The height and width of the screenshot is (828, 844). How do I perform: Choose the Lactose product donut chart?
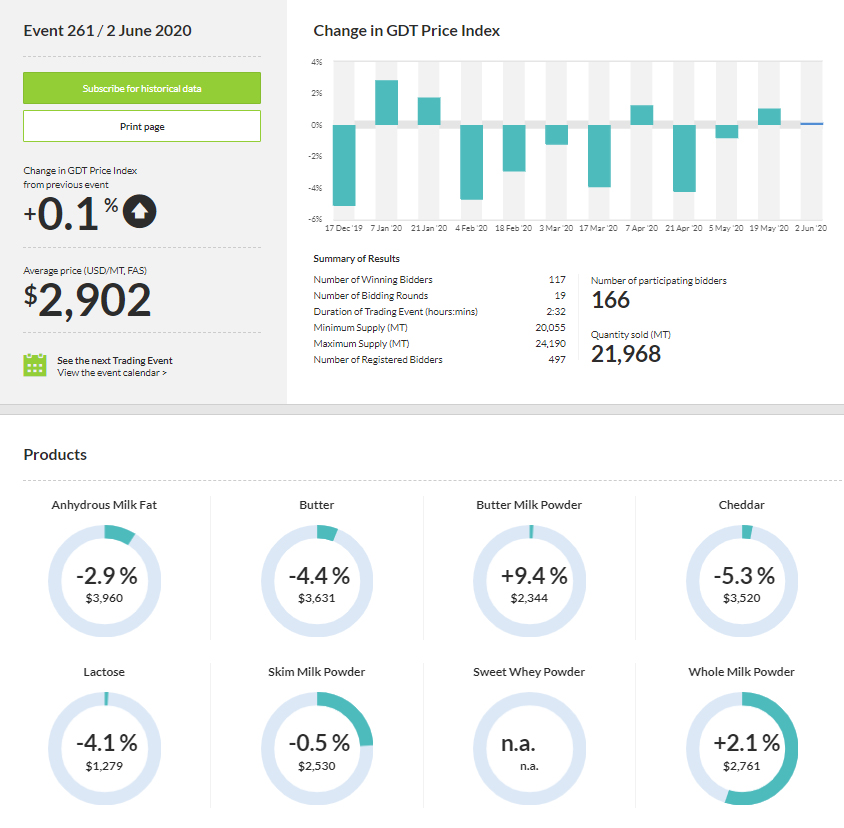click(104, 748)
